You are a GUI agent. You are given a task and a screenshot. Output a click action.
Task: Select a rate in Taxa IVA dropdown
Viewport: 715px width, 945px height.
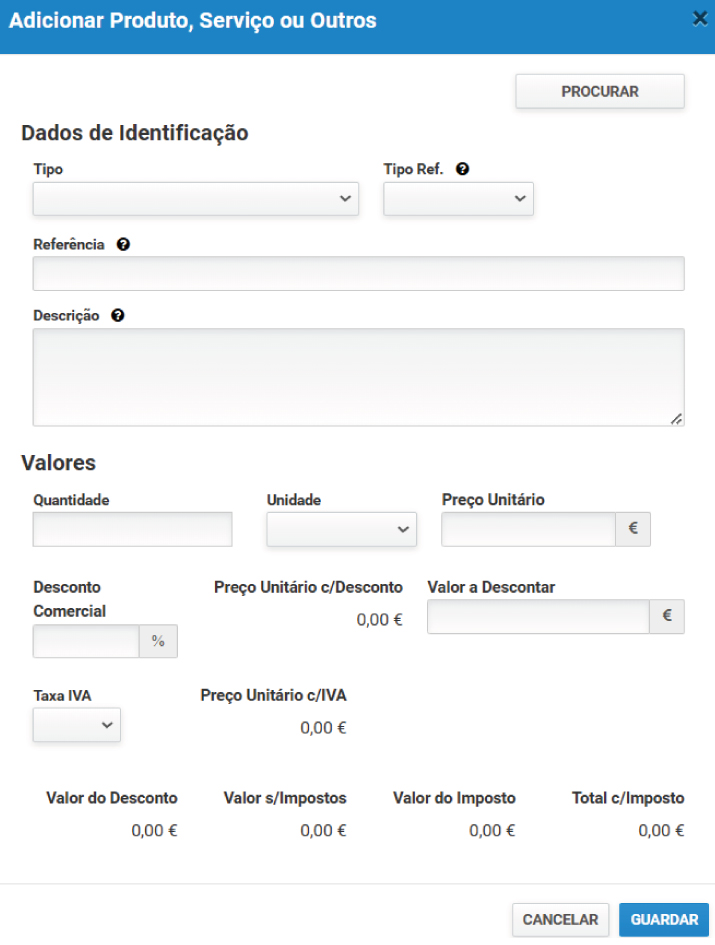coord(77,725)
